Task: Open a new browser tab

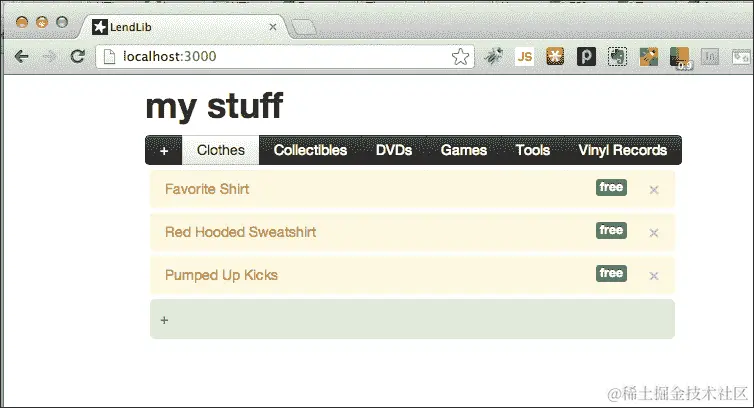Action: tap(304, 28)
